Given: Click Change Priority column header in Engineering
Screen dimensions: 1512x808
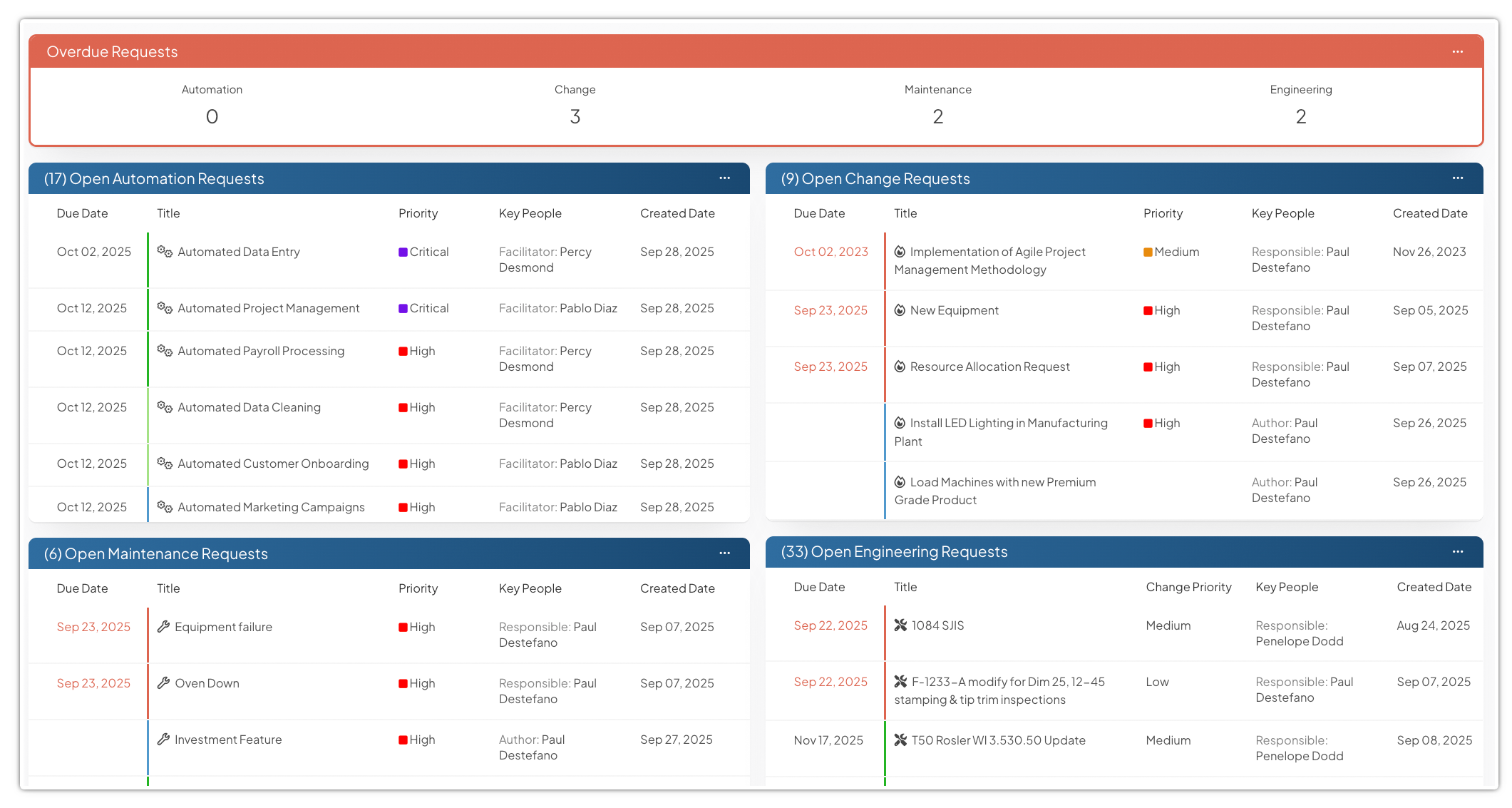Looking at the screenshot, I should point(1188,587).
